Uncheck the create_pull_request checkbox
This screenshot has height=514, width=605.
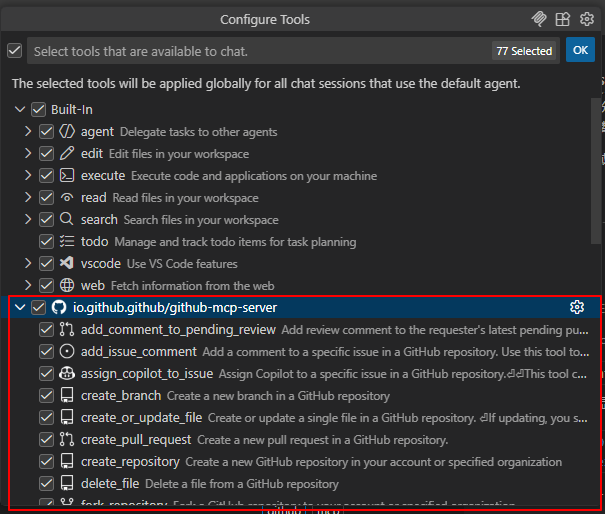(x=46, y=440)
